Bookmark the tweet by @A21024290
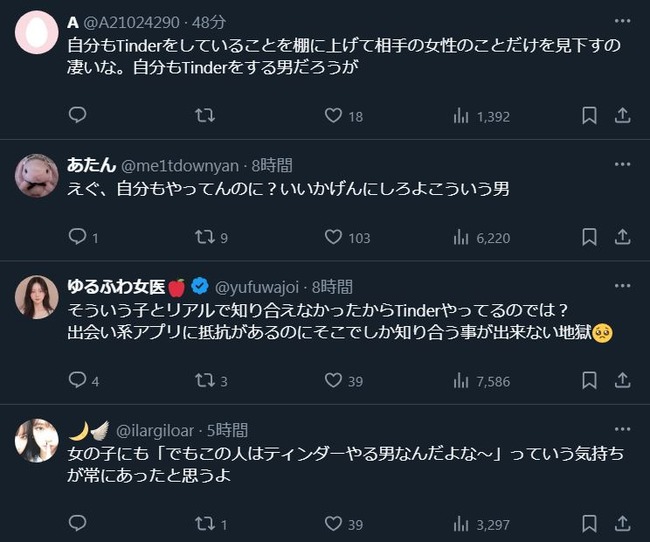Screen dimensions: 650x542 click(589, 116)
